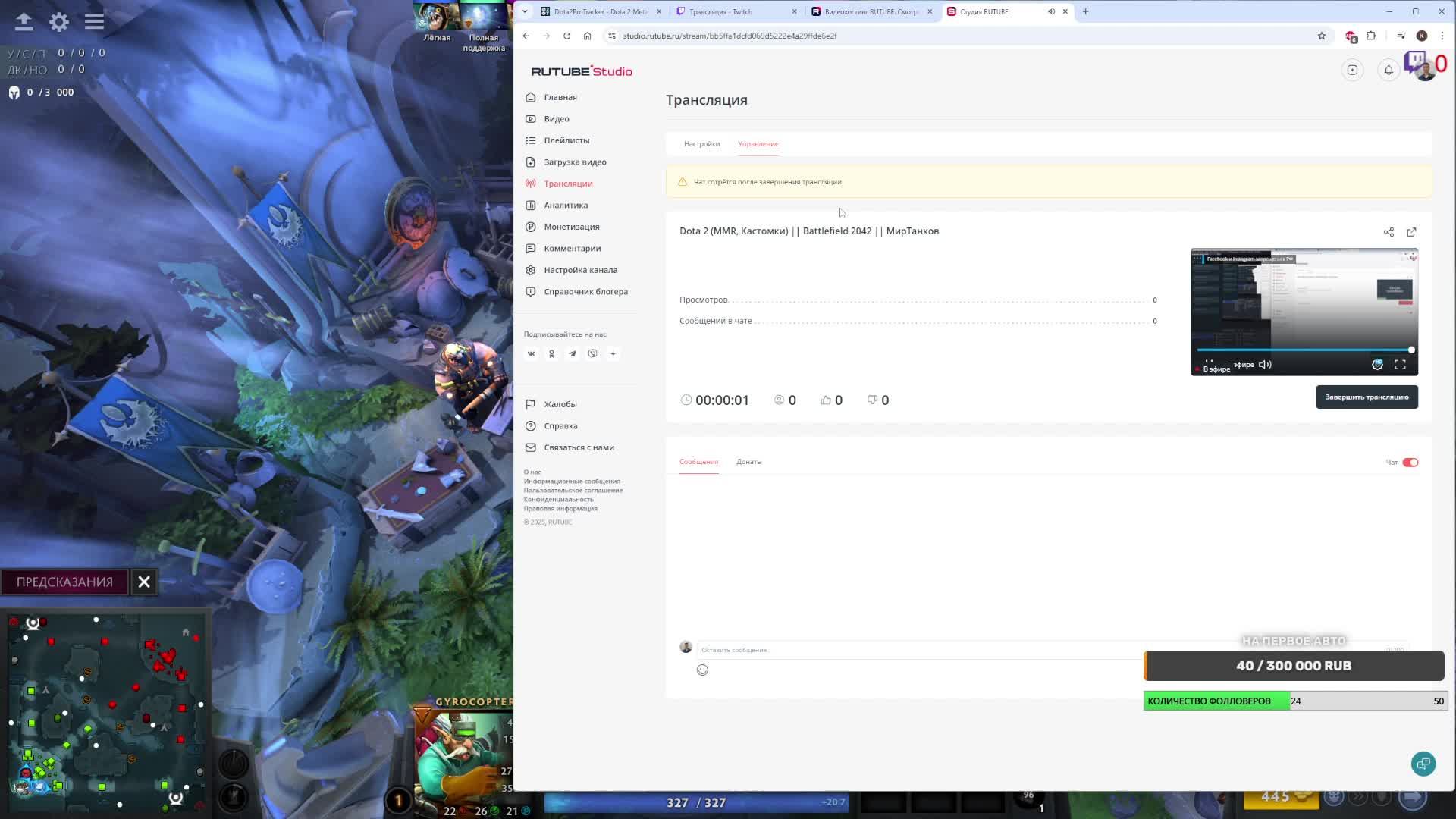Pause the preview player
This screenshot has height=819, width=1456.
(x=1209, y=363)
